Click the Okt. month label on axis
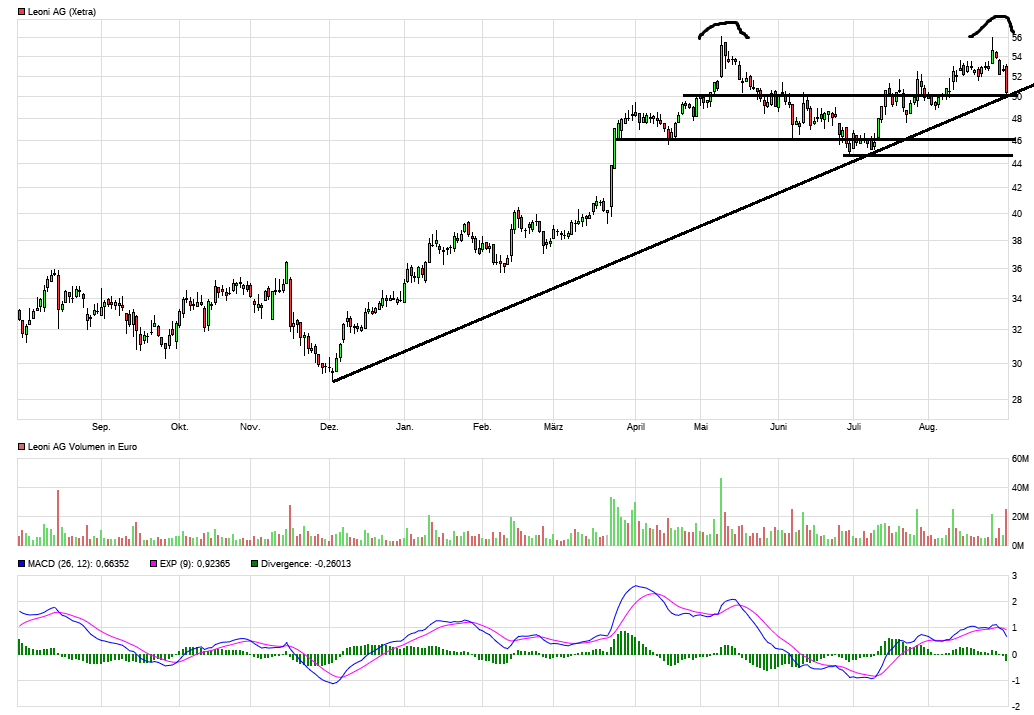Viewport: 1034px width, 715px height. point(179,427)
